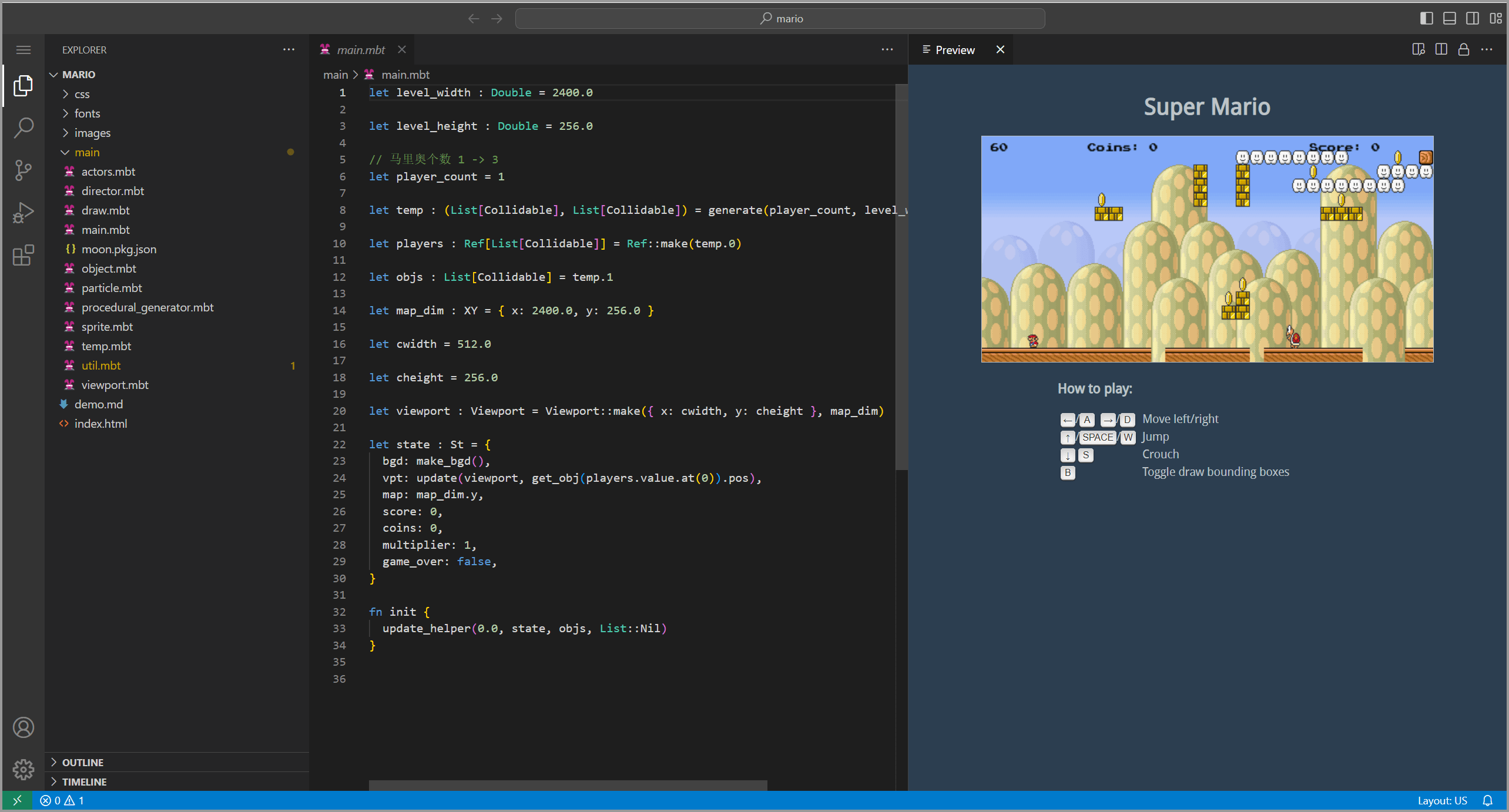Open the Explorer view in activity bar
Screen dimensions: 1509x812
tap(24, 86)
